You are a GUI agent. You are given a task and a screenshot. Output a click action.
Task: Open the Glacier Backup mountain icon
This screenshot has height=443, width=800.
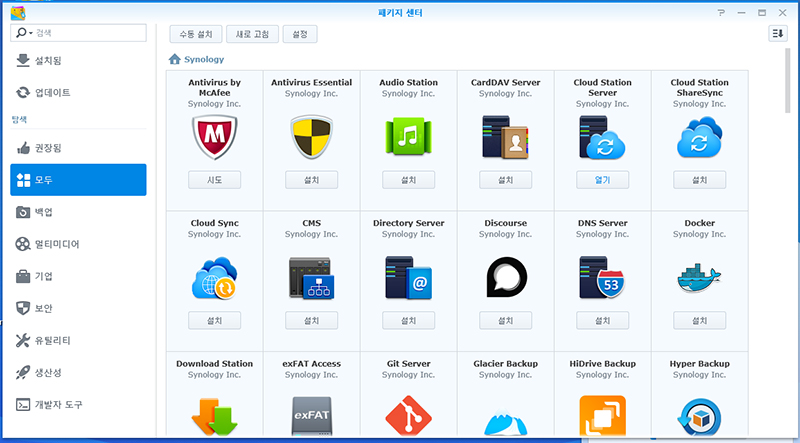[505, 421]
